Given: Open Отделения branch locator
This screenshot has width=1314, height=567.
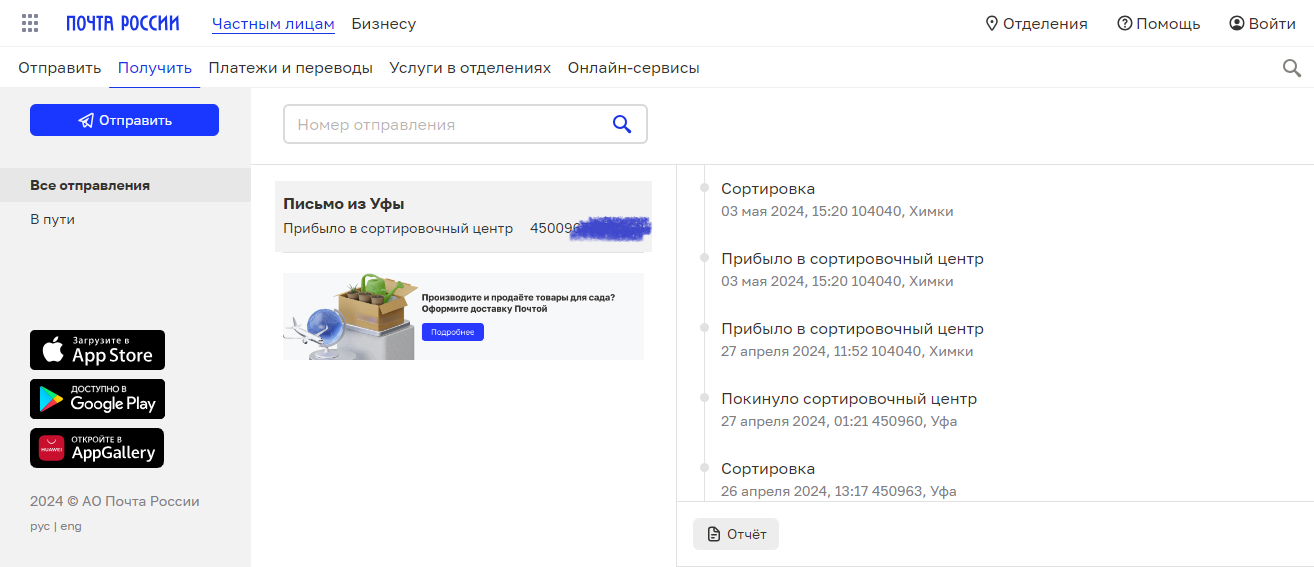Looking at the screenshot, I should (x=1036, y=24).
